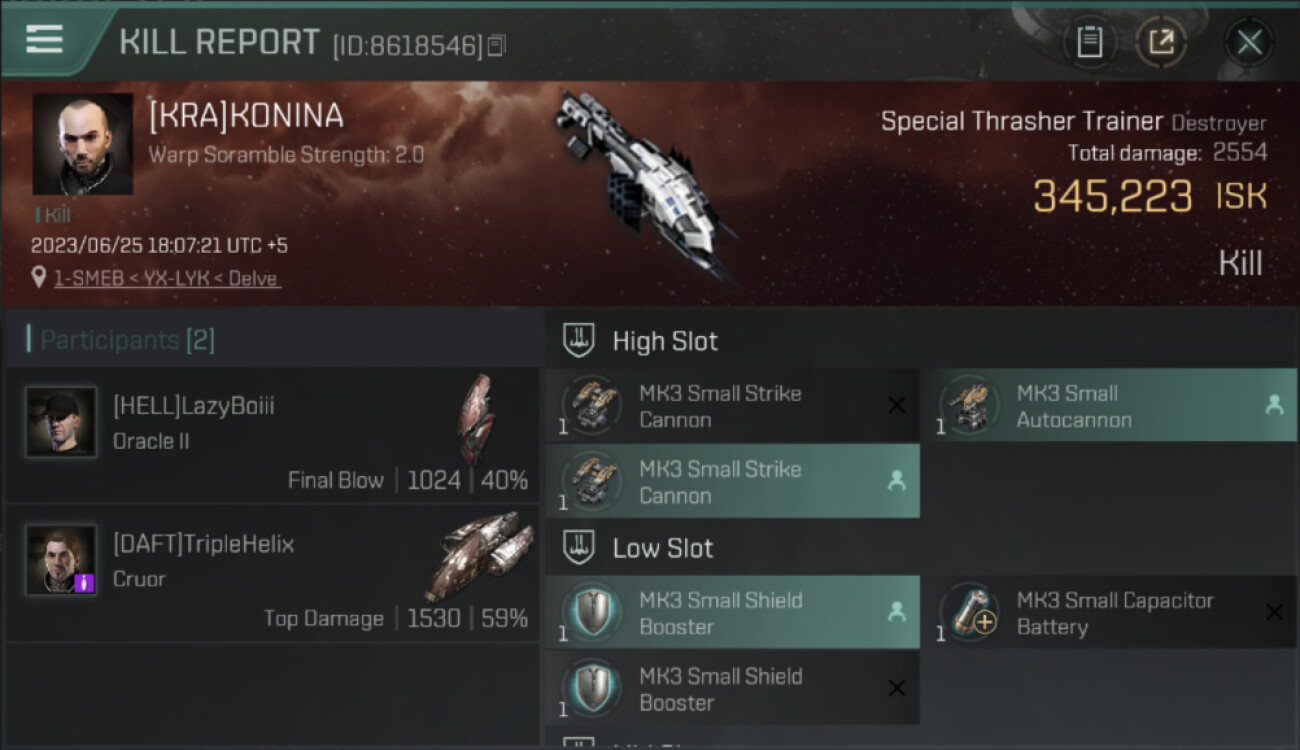Image resolution: width=1300 pixels, height=750 pixels.
Task: Click the clipboard icon in header
Action: tap(1089, 42)
